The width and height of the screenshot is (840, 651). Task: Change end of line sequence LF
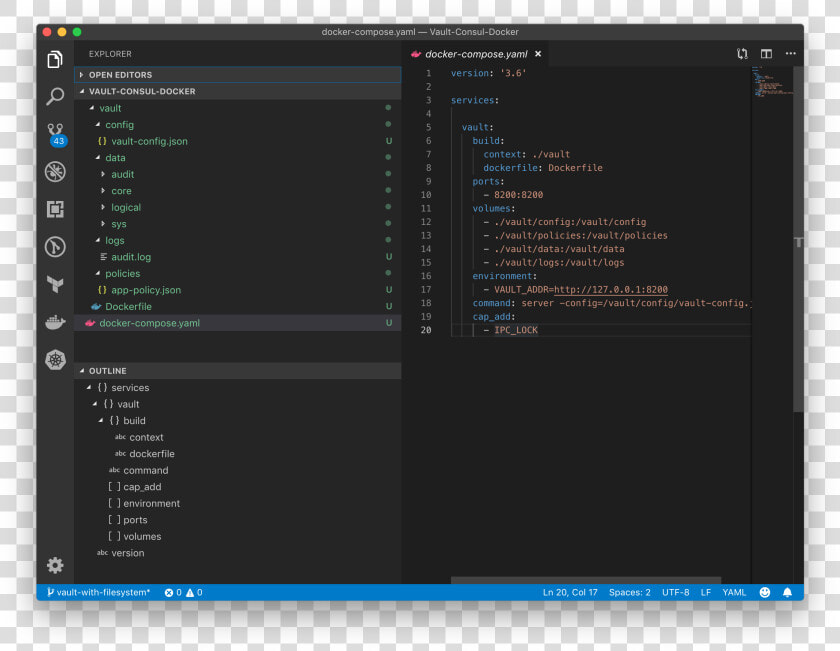[x=706, y=592]
